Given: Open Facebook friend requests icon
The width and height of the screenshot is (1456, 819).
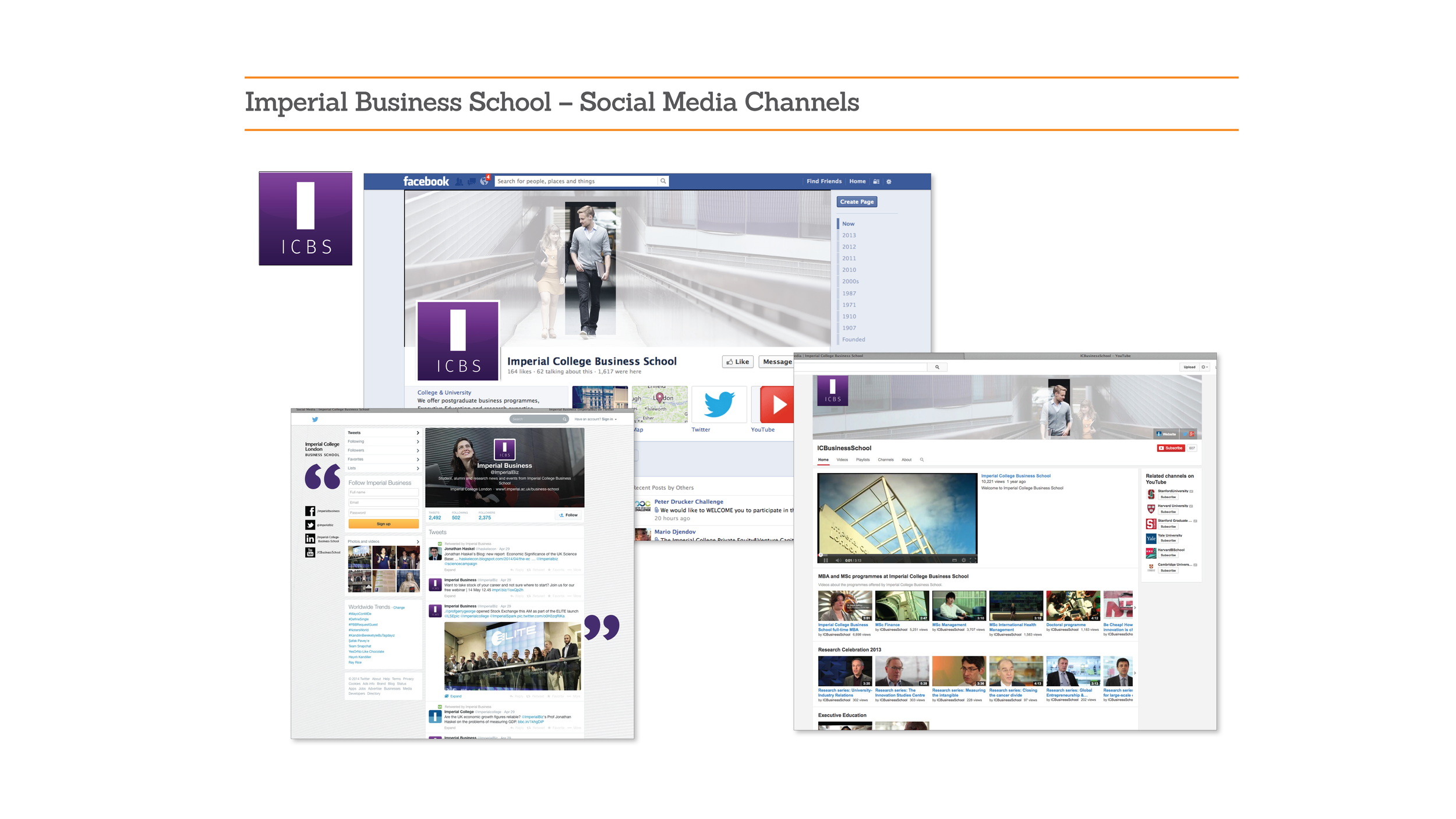Looking at the screenshot, I should pos(459,182).
